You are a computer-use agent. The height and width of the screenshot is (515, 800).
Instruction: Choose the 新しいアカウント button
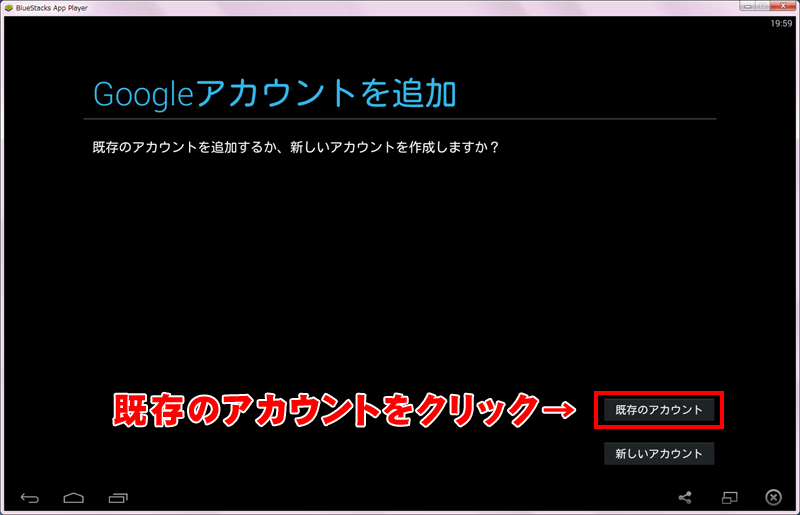(x=659, y=454)
